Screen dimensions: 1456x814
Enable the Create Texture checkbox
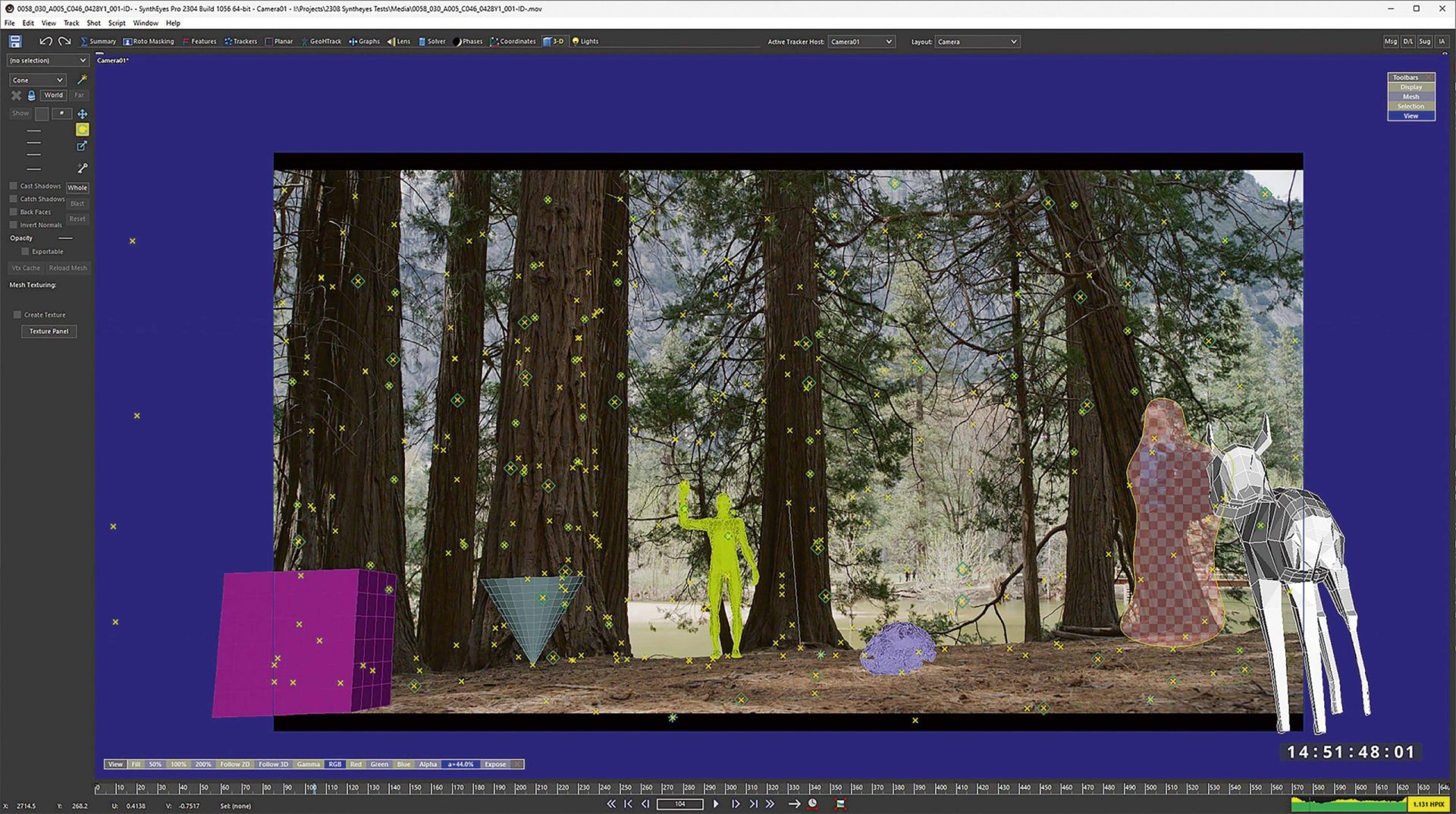[17, 314]
